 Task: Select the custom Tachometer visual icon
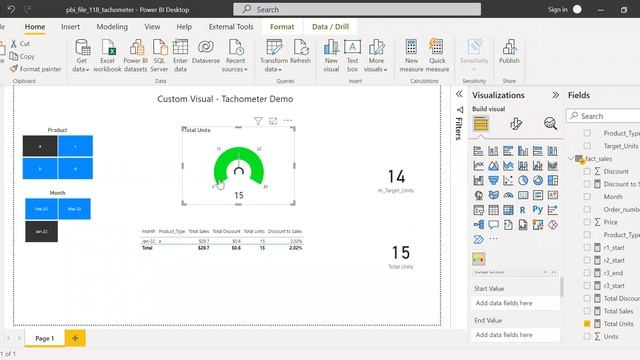(478, 259)
